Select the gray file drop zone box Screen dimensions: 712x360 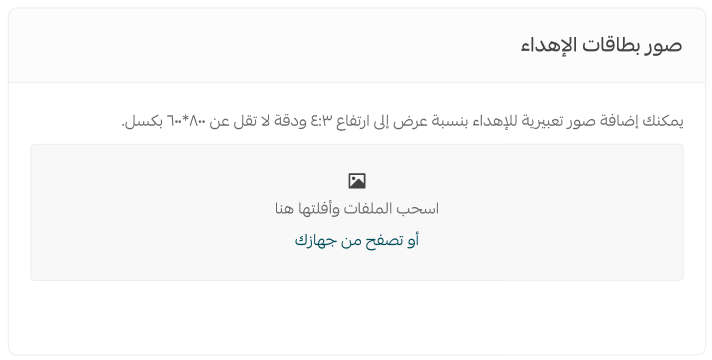coord(357,212)
